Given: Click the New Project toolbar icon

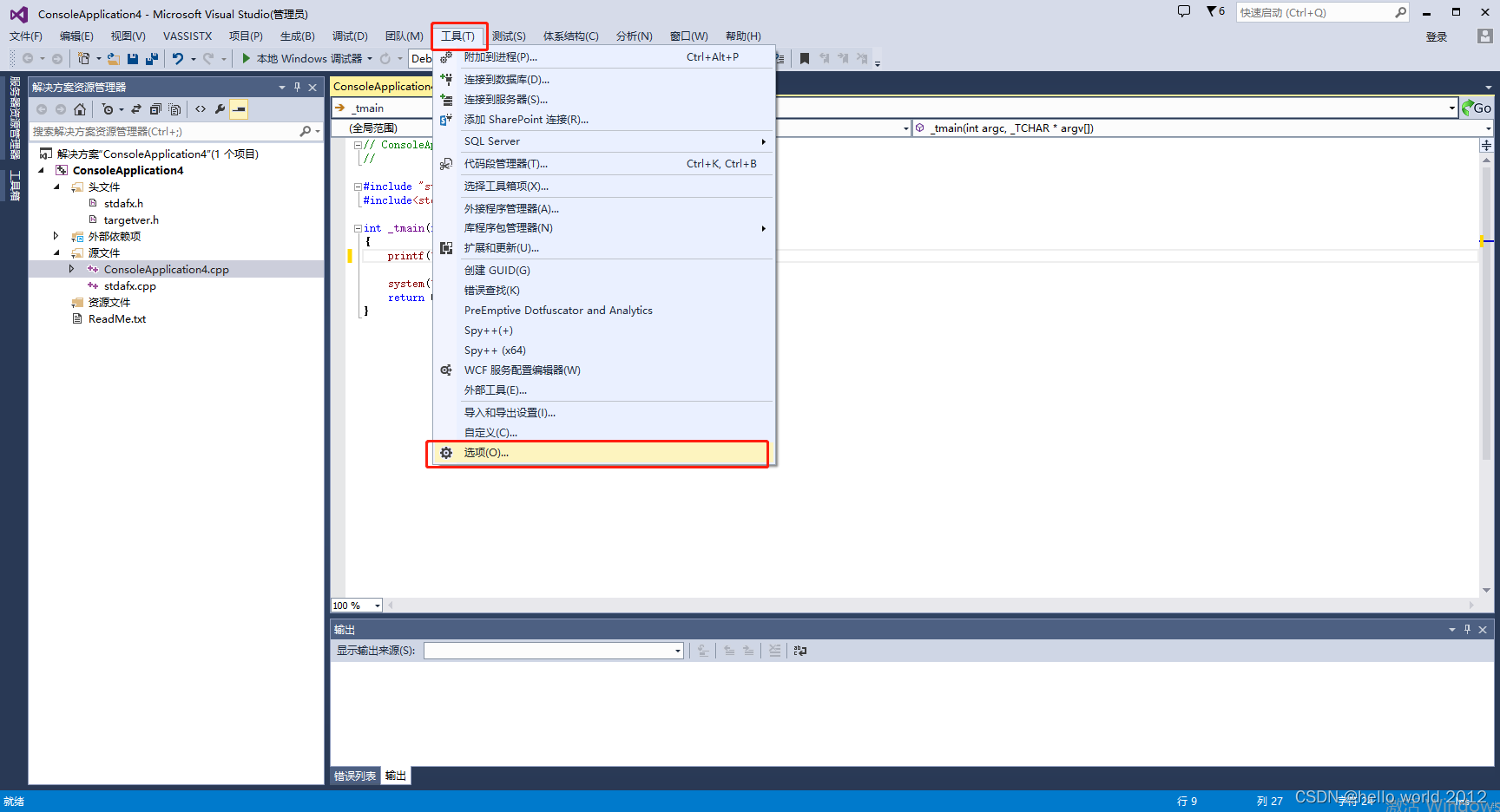Looking at the screenshot, I should 83,58.
